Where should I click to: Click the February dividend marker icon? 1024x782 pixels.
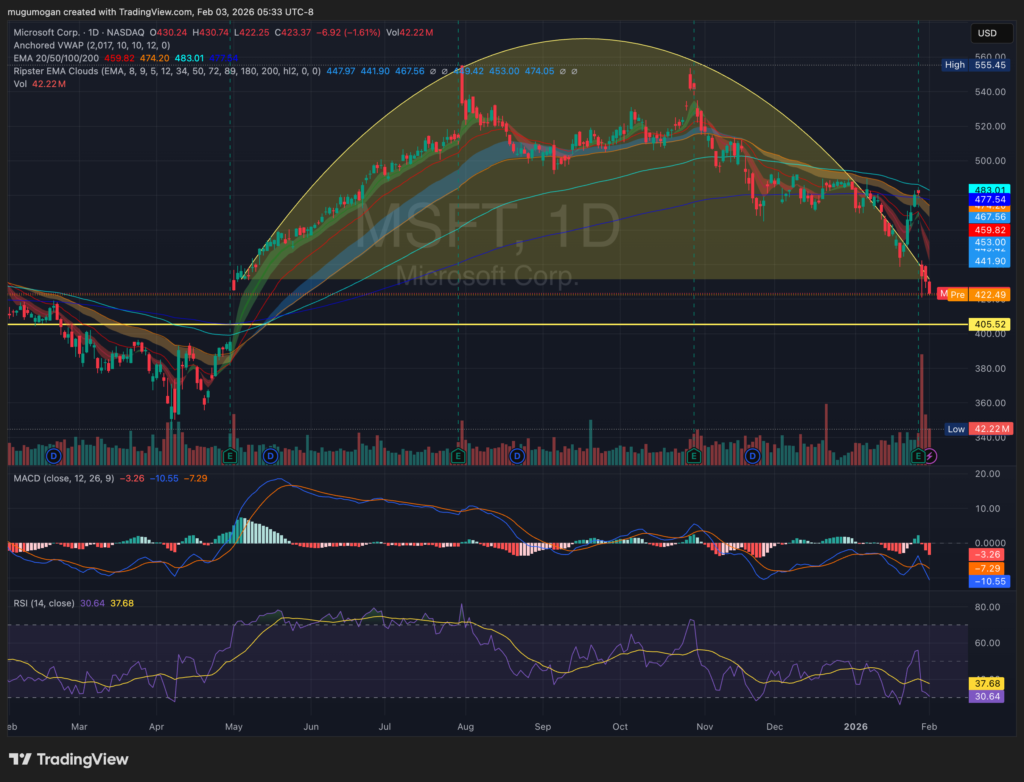54,456
